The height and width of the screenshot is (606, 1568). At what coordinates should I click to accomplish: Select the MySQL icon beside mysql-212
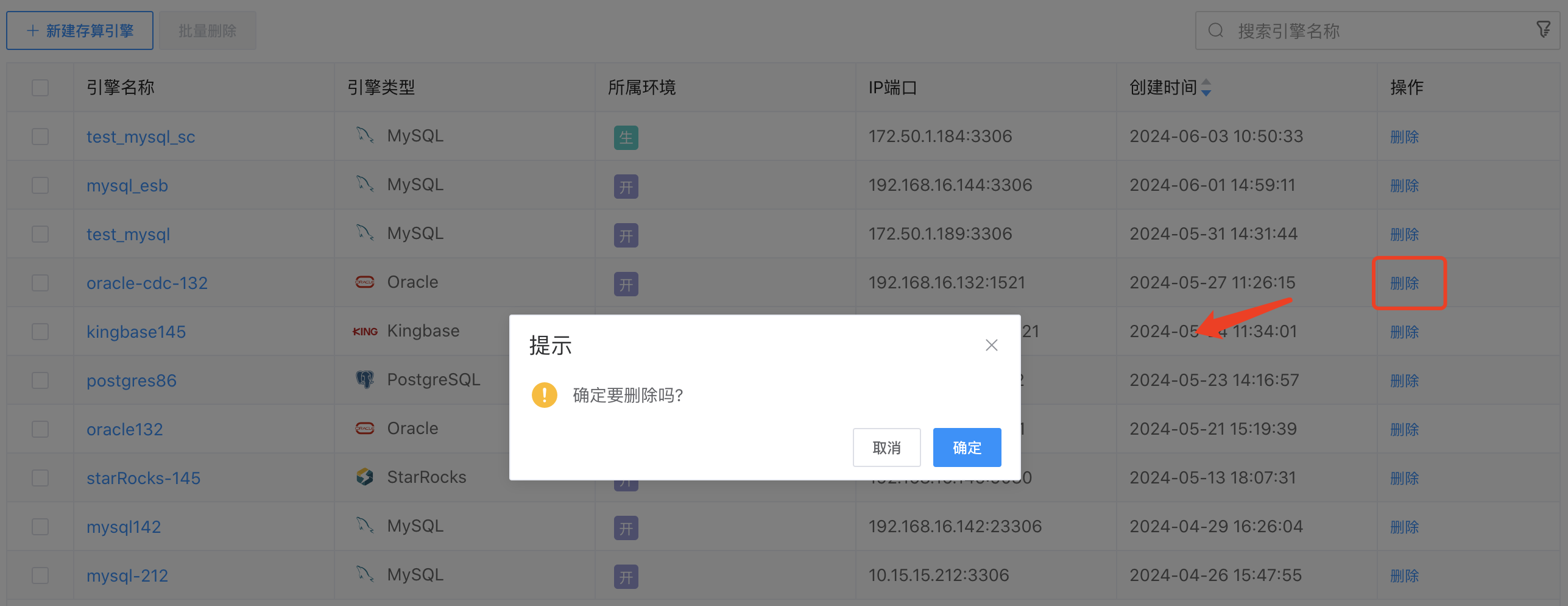click(366, 574)
